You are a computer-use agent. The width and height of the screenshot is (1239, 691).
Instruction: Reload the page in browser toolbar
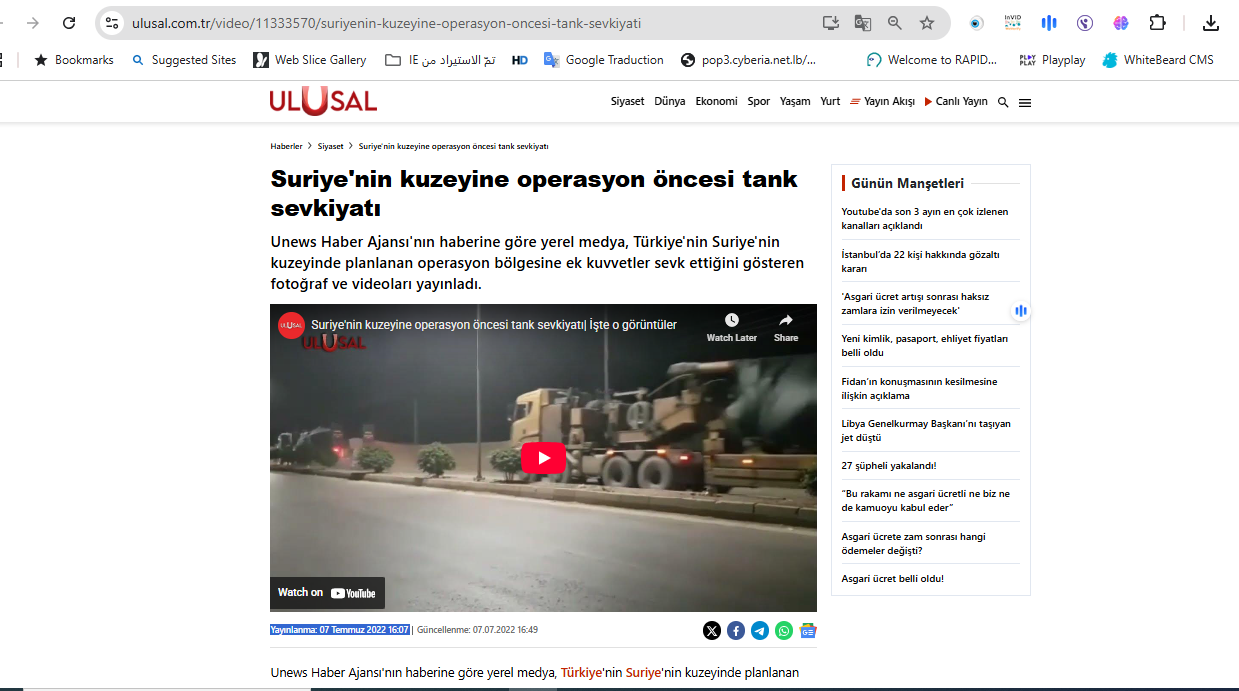pyautogui.click(x=69, y=23)
